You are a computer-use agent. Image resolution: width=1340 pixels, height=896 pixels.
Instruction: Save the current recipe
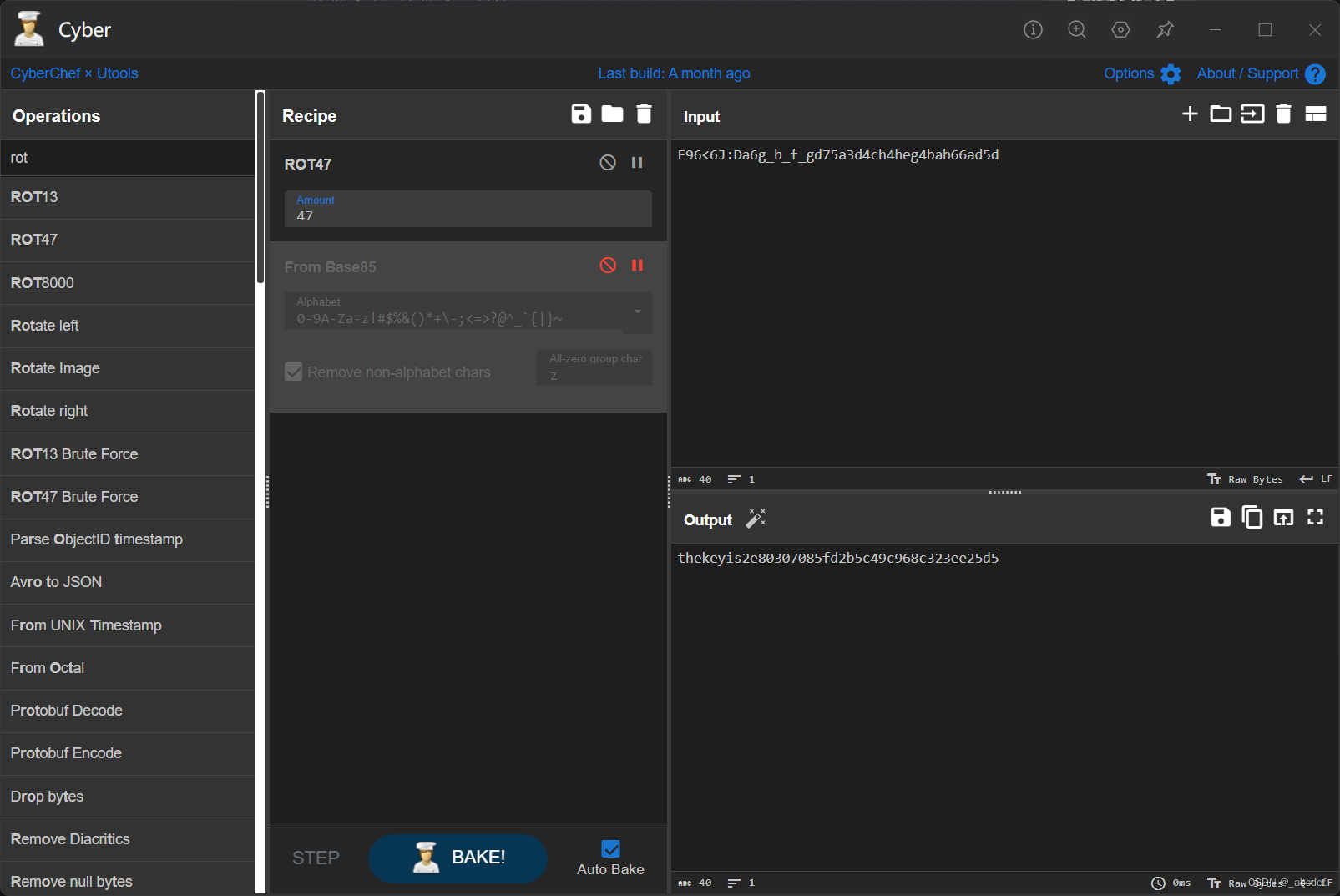pos(581,114)
